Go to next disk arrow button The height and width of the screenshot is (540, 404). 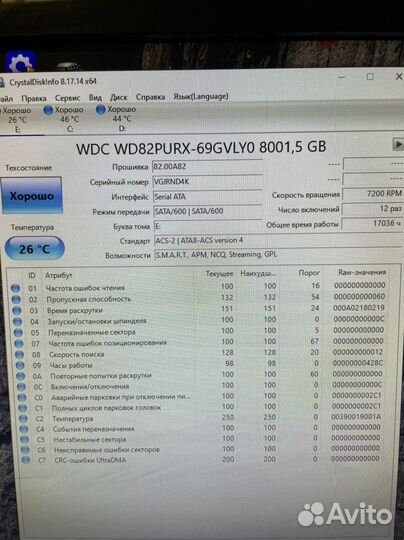pyautogui.click(x=398, y=144)
